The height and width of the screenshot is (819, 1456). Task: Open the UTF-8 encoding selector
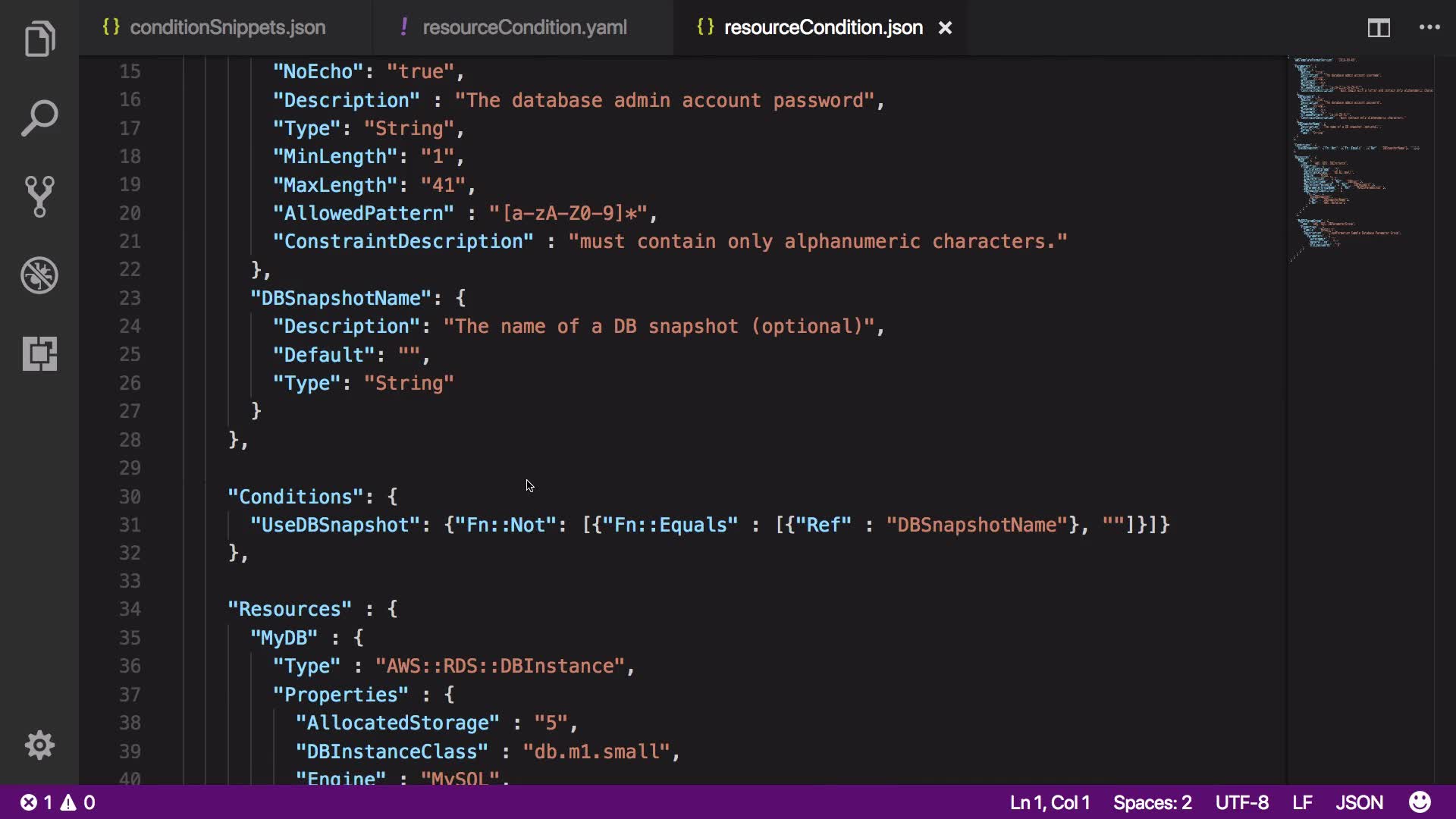pos(1241,802)
